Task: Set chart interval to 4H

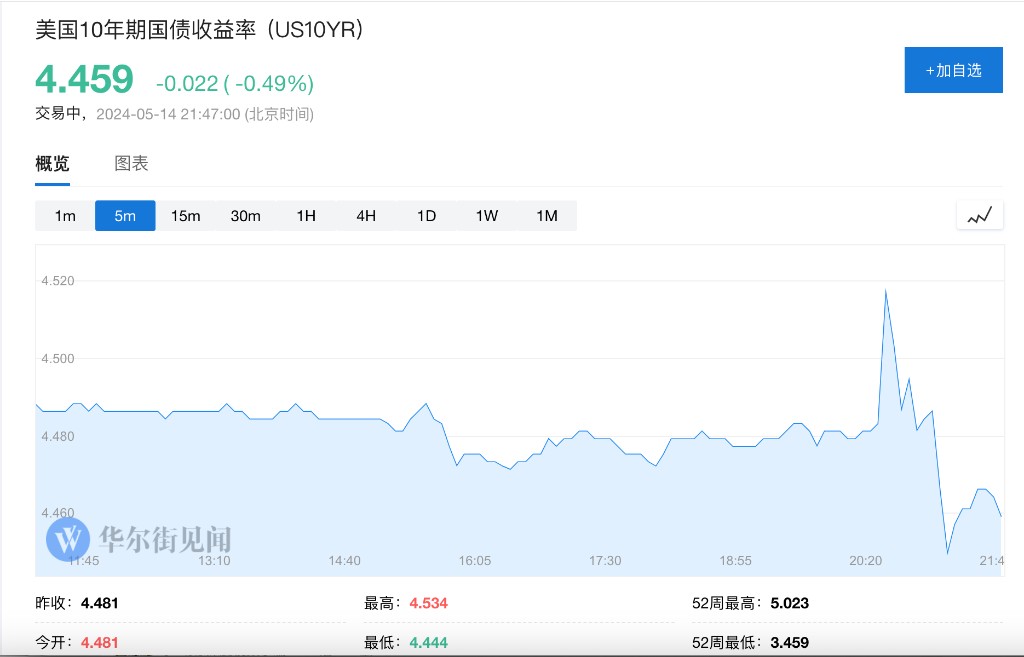Action: tap(366, 216)
